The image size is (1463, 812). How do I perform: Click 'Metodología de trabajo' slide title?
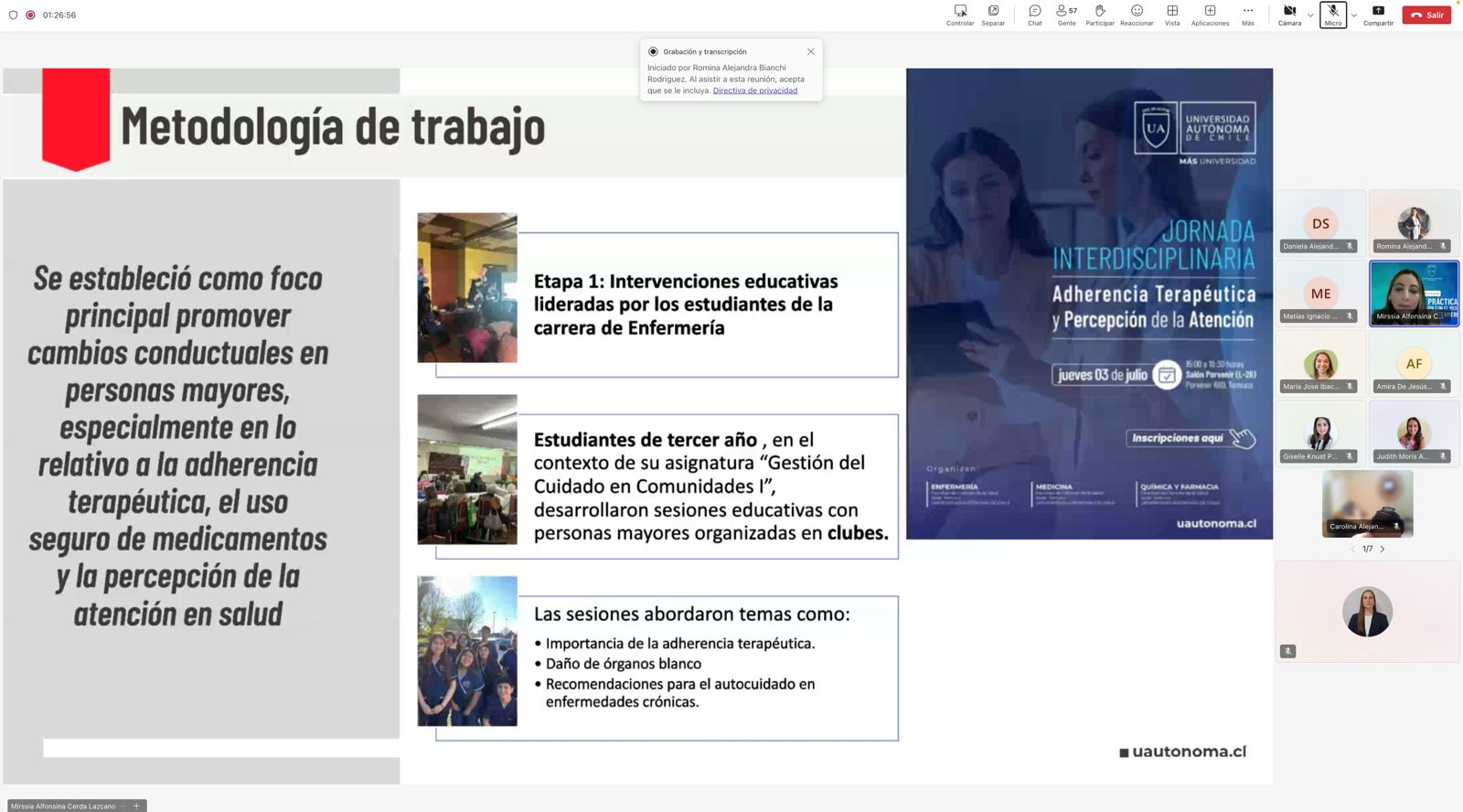pyautogui.click(x=333, y=128)
